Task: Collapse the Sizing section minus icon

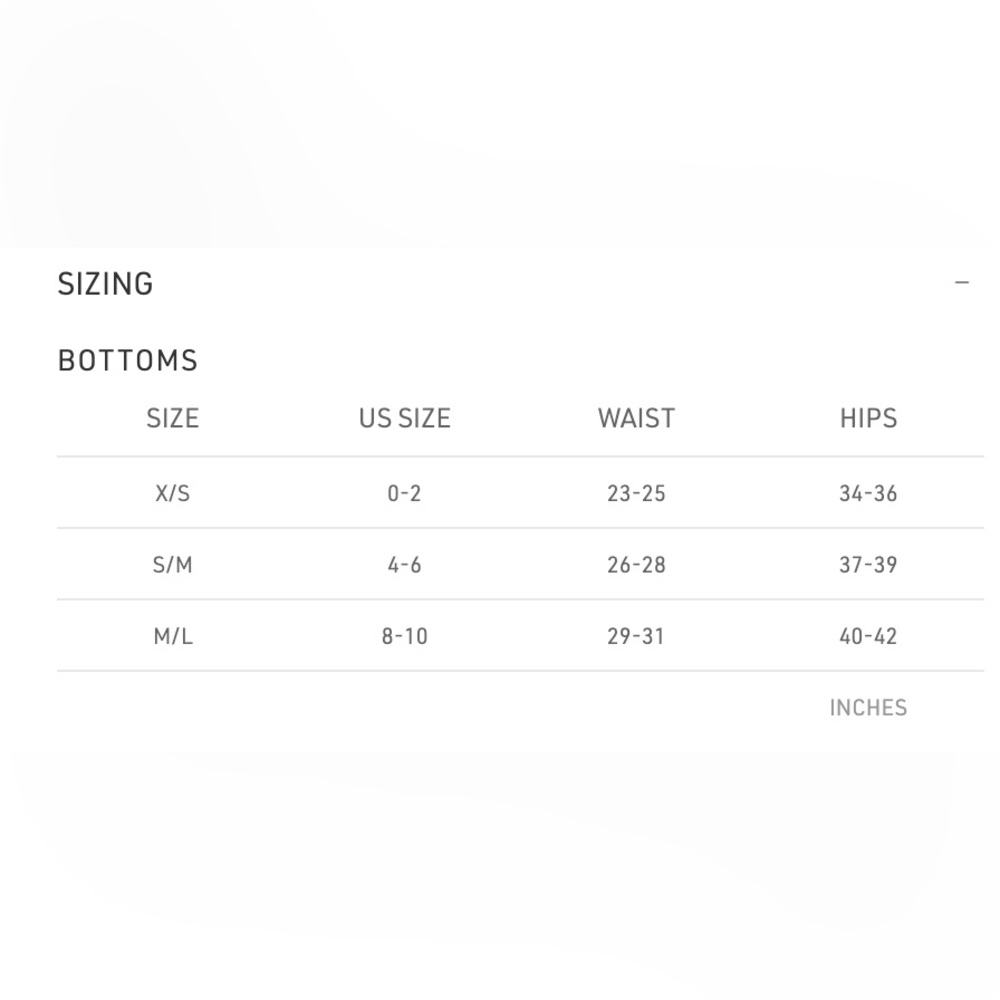Action: [962, 283]
